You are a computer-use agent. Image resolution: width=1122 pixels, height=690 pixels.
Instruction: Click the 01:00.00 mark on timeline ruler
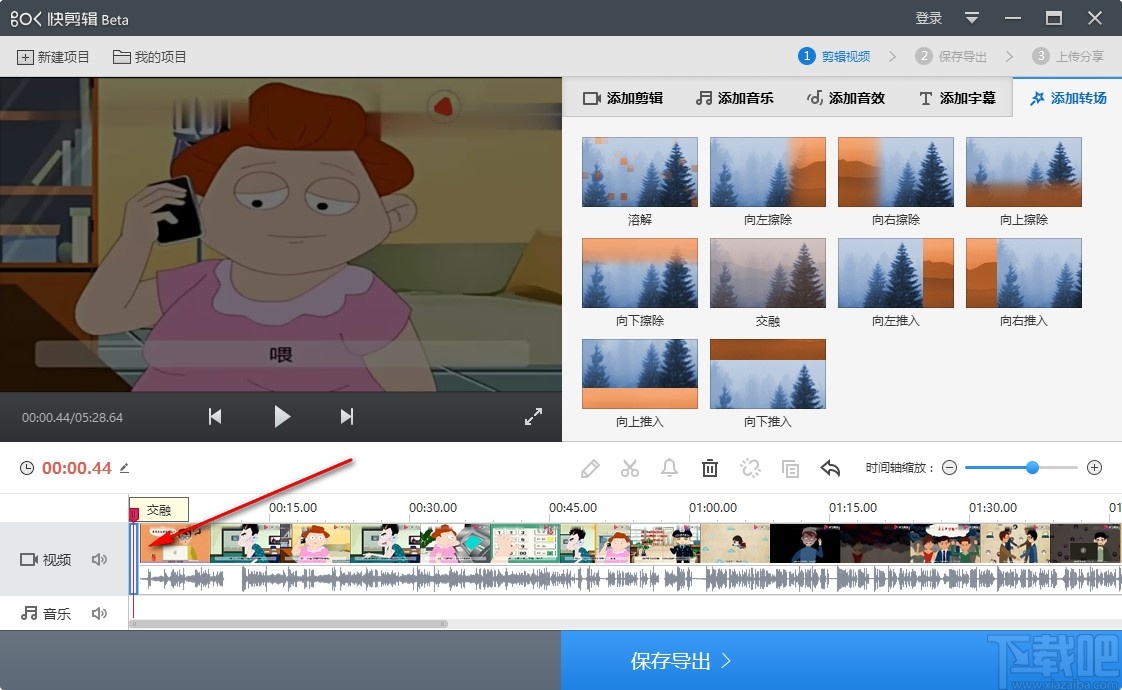pos(713,507)
